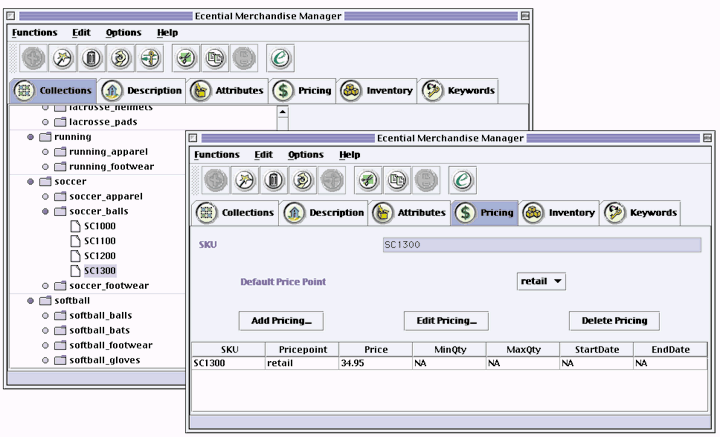Open the Functions menu in the back window
Image resolution: width=720 pixels, height=437 pixels.
(x=34, y=33)
